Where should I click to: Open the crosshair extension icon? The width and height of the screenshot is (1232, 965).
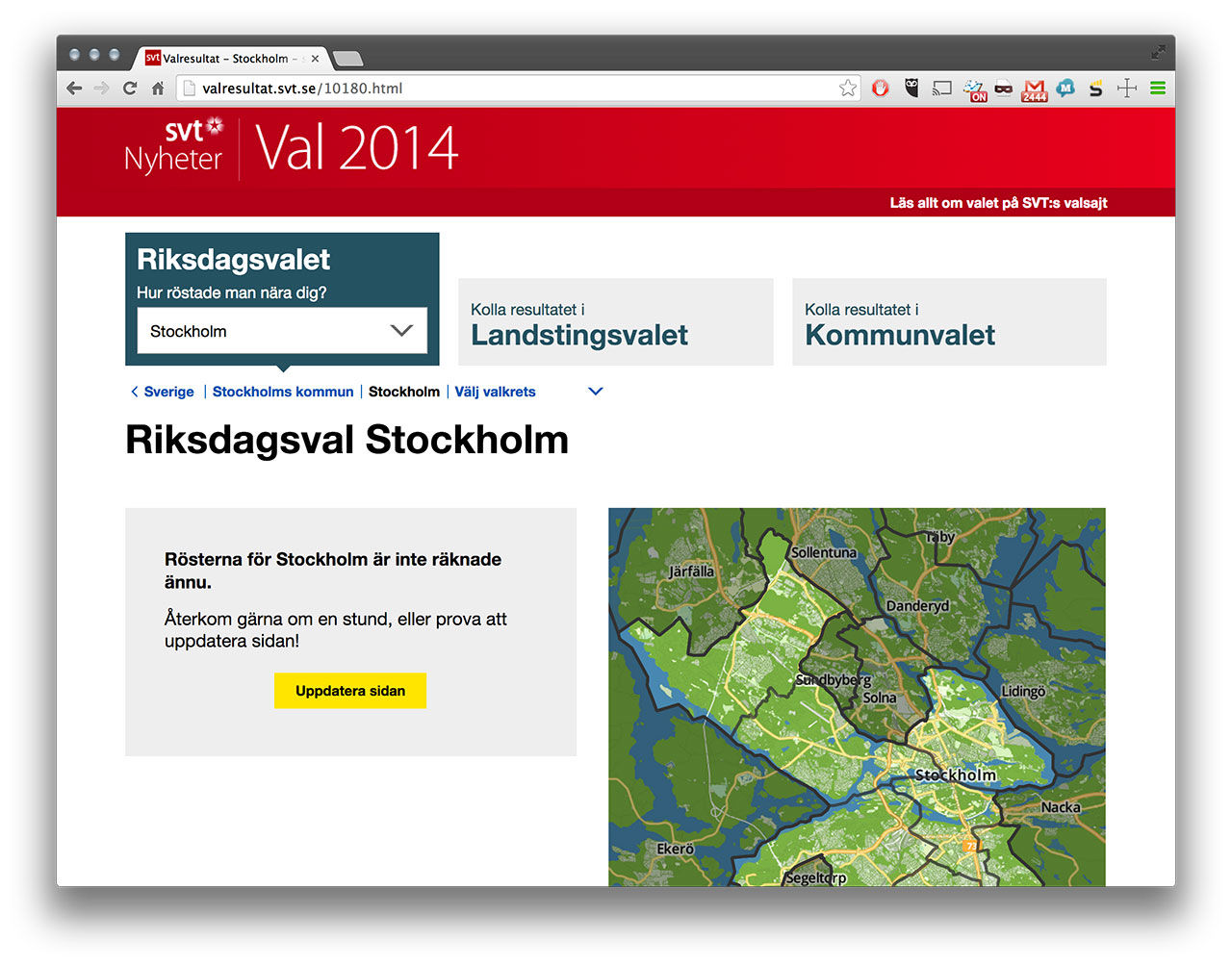[x=1125, y=88]
